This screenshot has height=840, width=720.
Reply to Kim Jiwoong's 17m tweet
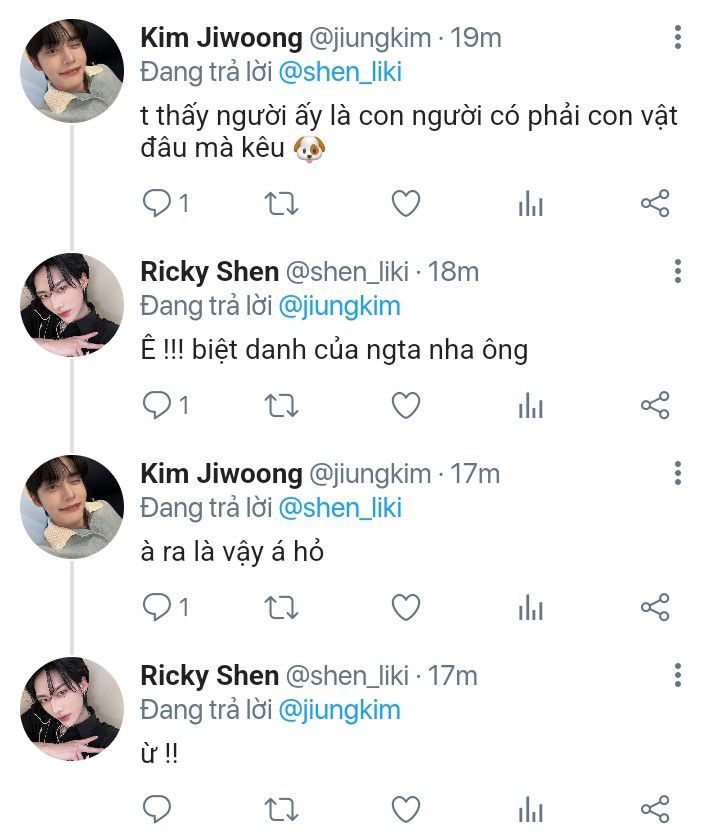click(x=157, y=607)
